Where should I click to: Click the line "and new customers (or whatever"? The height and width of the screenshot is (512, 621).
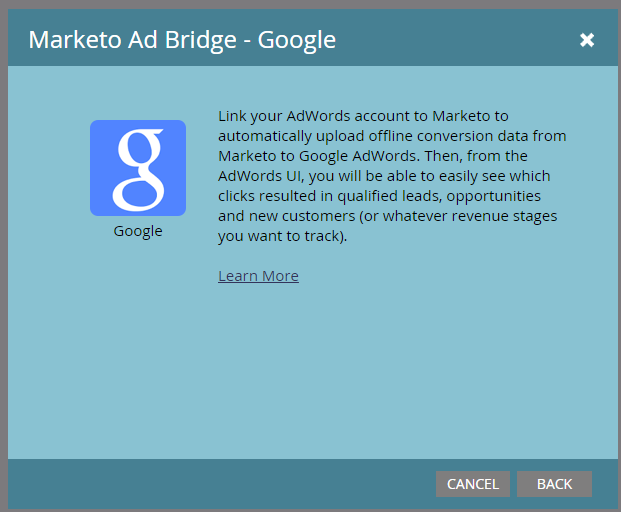[388, 216]
